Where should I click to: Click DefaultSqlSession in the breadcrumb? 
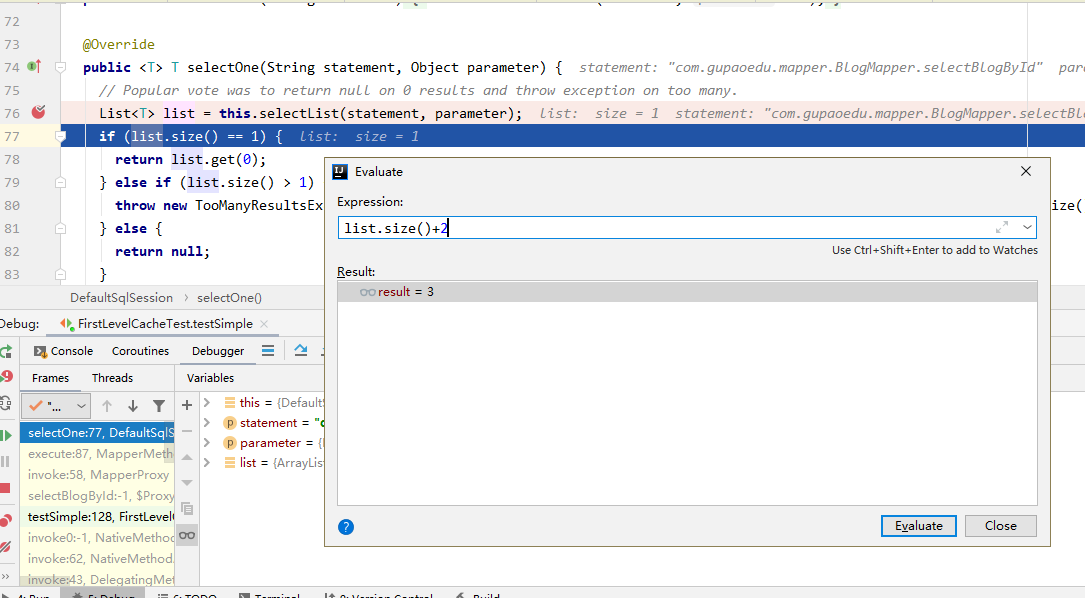121,298
